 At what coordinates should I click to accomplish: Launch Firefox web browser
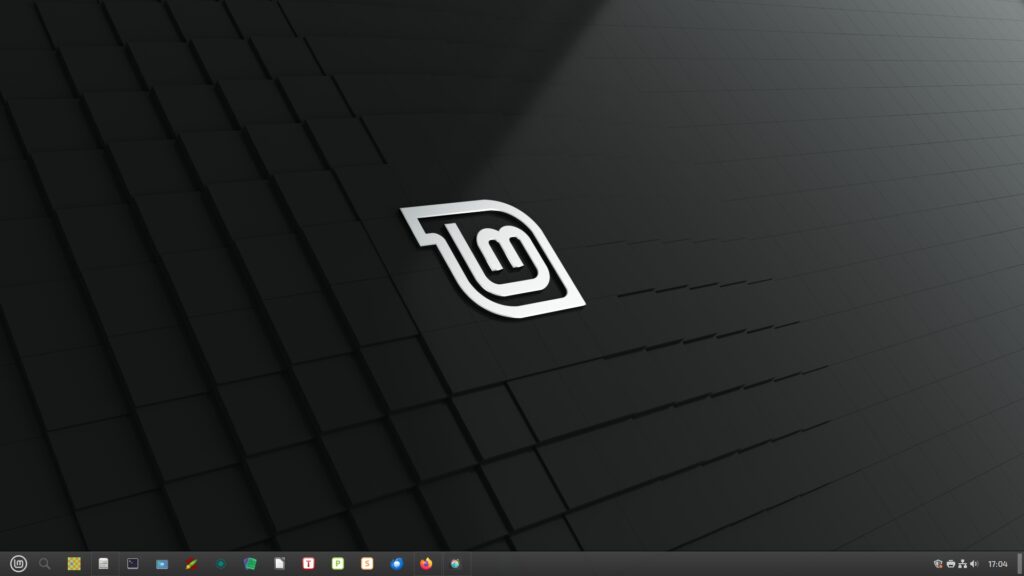click(x=426, y=564)
